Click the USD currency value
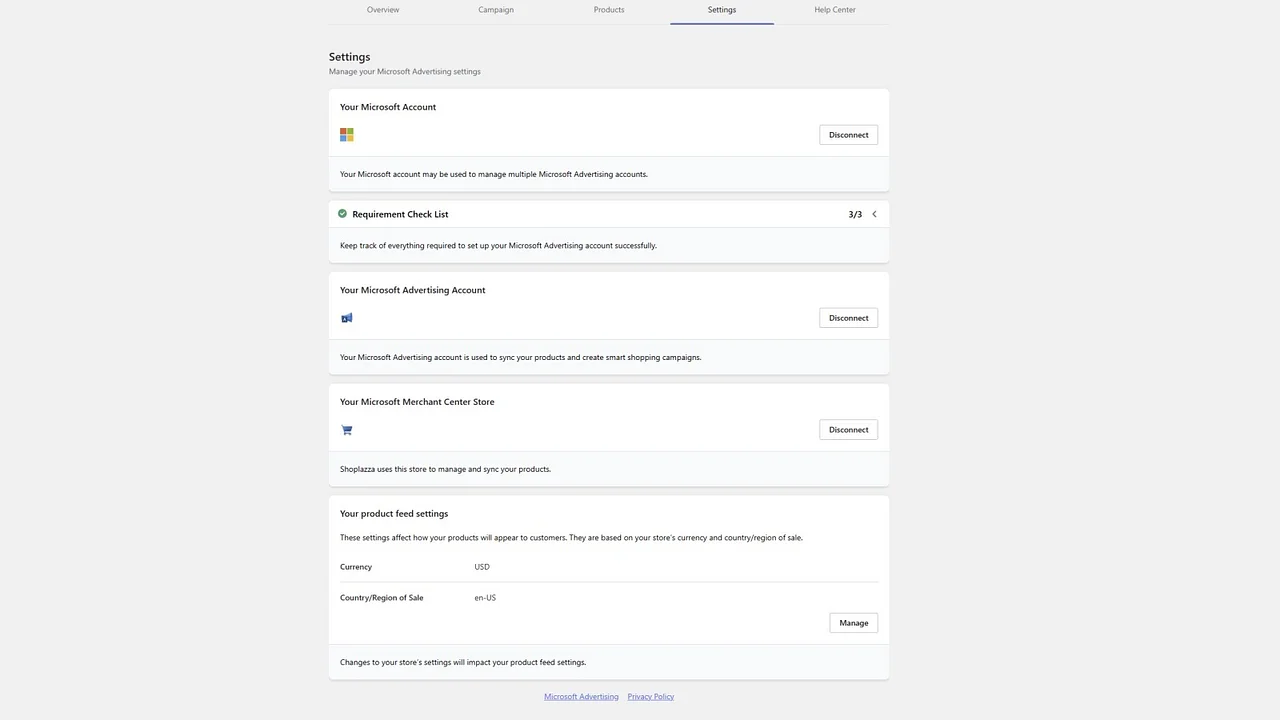The width and height of the screenshot is (1280, 720). coord(482,566)
